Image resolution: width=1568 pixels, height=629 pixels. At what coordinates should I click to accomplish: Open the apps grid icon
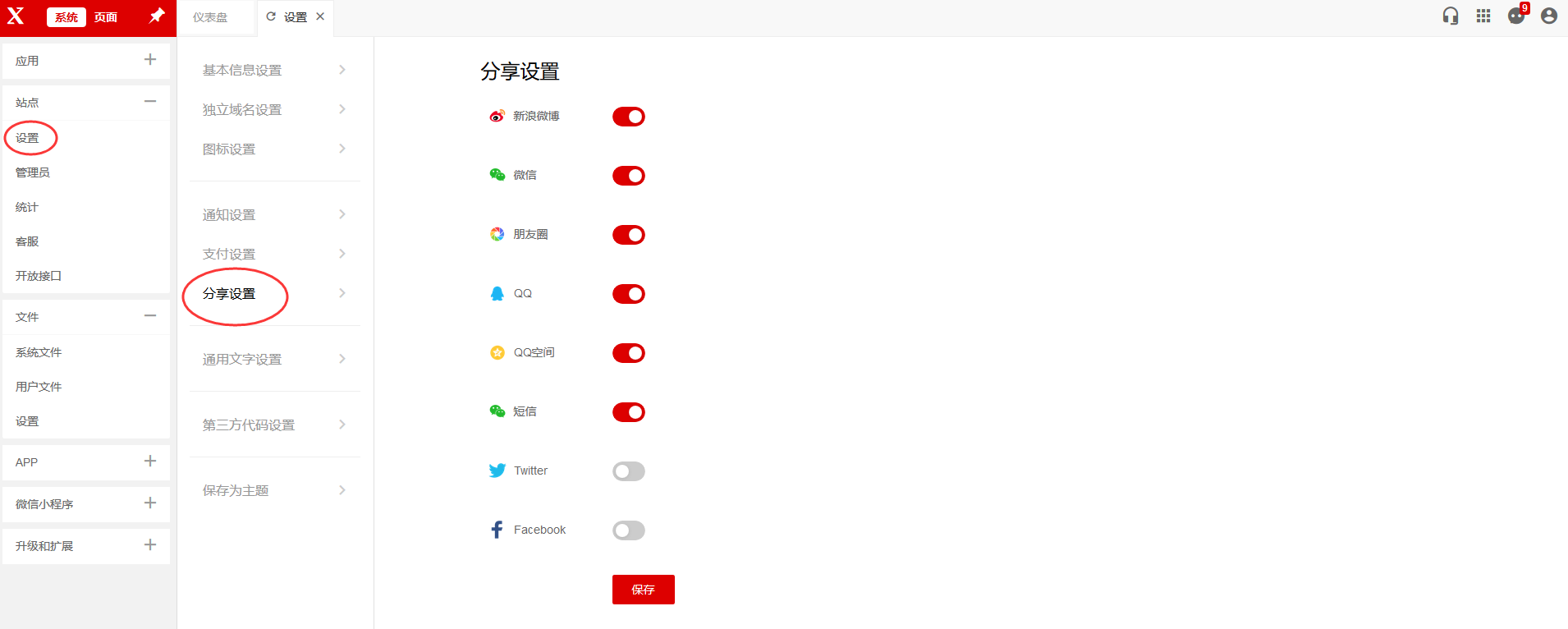pyautogui.click(x=1483, y=16)
